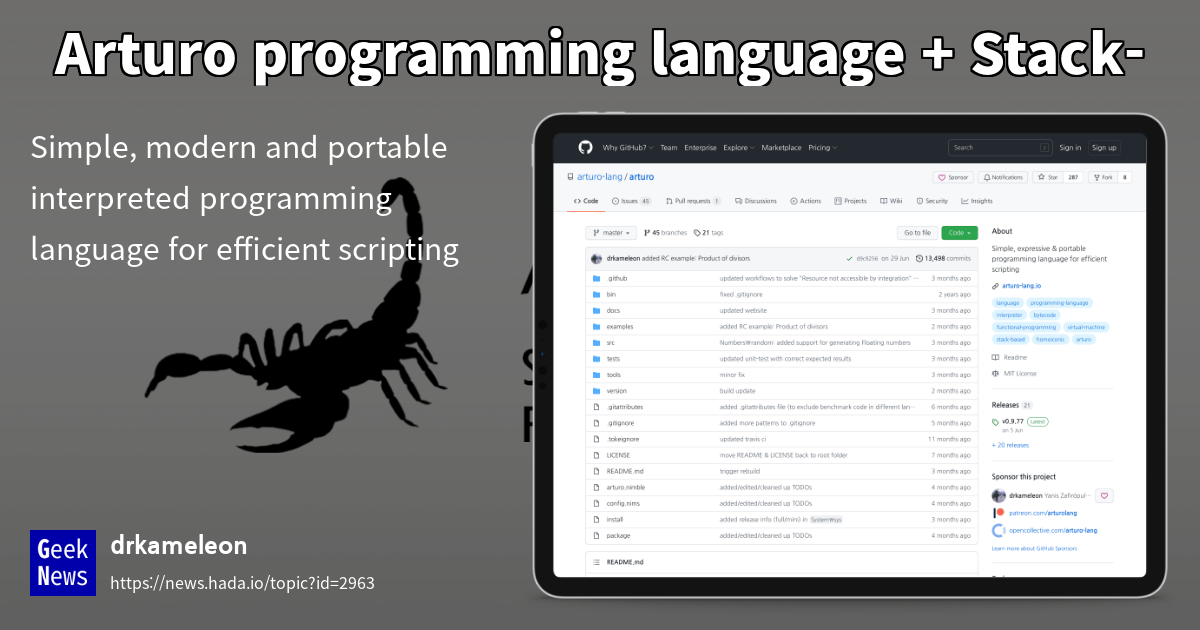Image resolution: width=1200 pixels, height=630 pixels.
Task: Open the .github folder
Action: [616, 278]
